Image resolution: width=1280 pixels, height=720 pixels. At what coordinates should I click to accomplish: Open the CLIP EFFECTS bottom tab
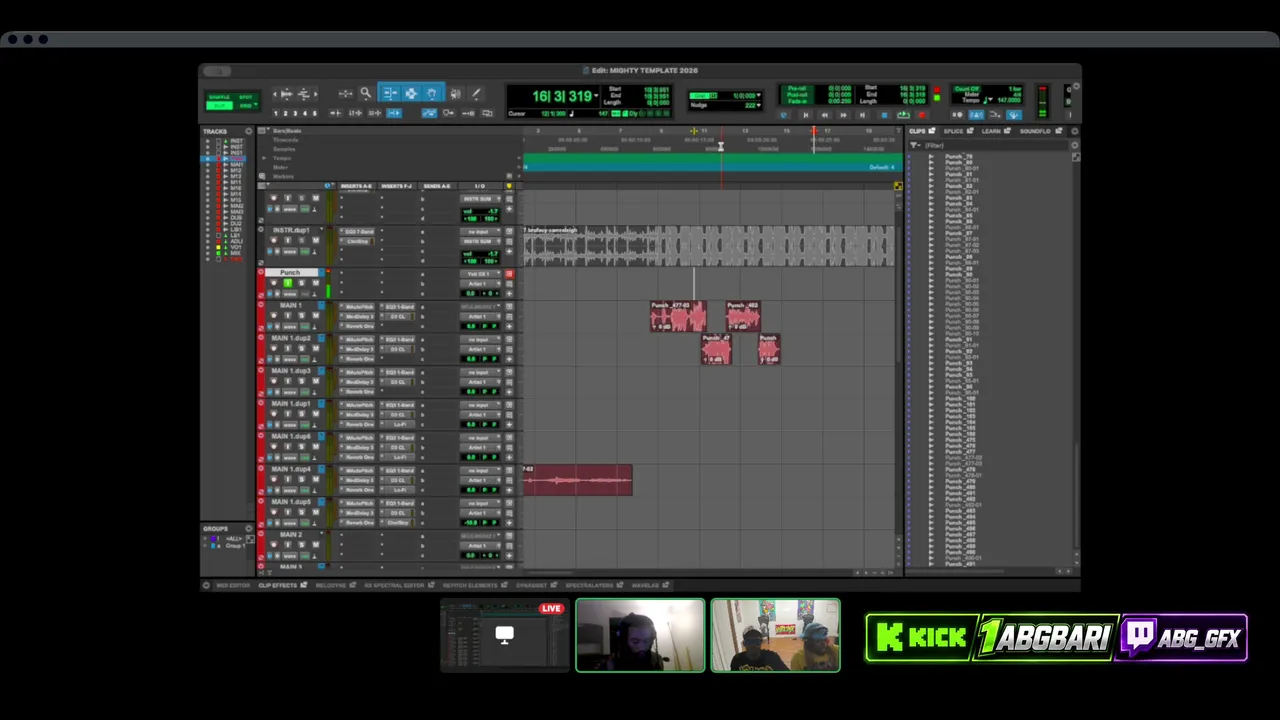pyautogui.click(x=278, y=585)
